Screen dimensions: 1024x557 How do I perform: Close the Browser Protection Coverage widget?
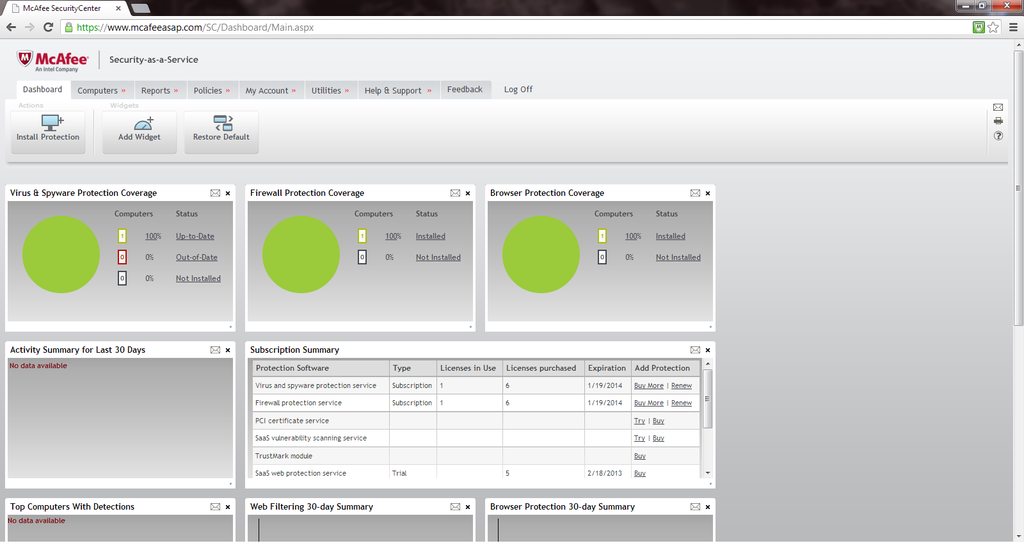(708, 193)
